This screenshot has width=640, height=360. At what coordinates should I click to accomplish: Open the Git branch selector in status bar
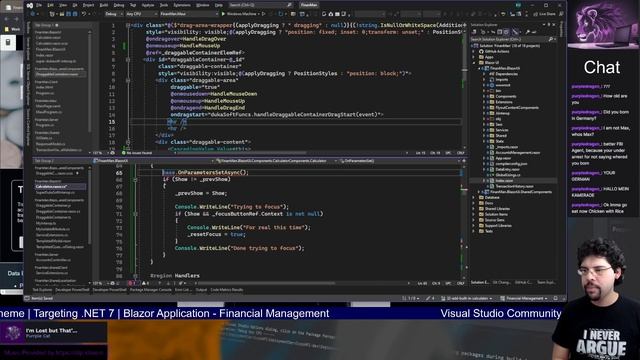click(x=467, y=298)
